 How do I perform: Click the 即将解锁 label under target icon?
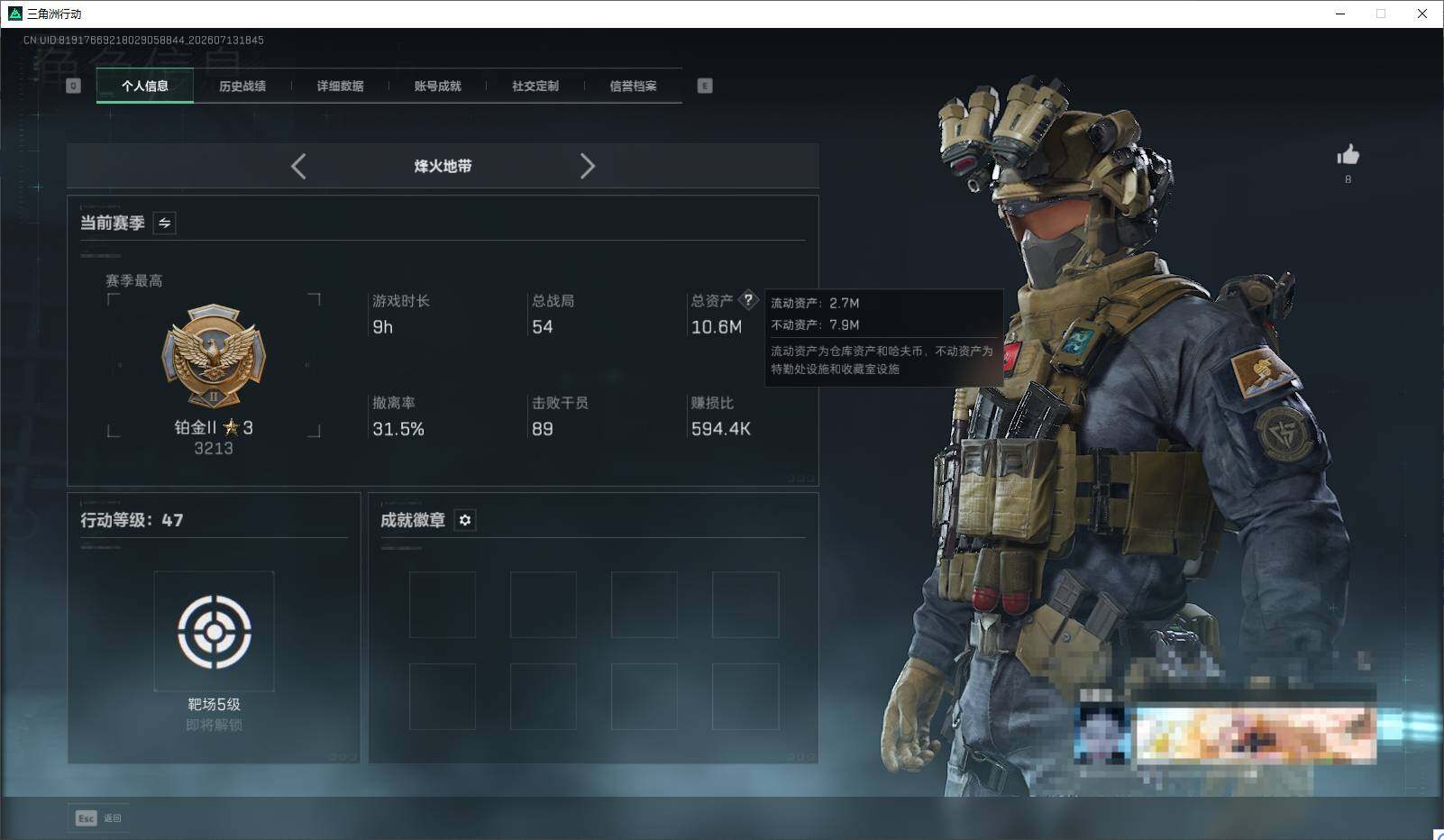[214, 725]
